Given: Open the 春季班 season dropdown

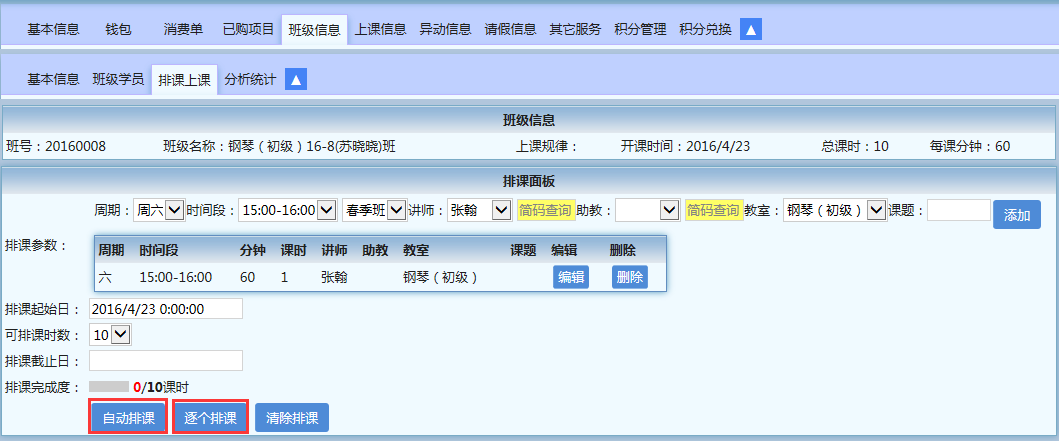Looking at the screenshot, I should (372, 210).
